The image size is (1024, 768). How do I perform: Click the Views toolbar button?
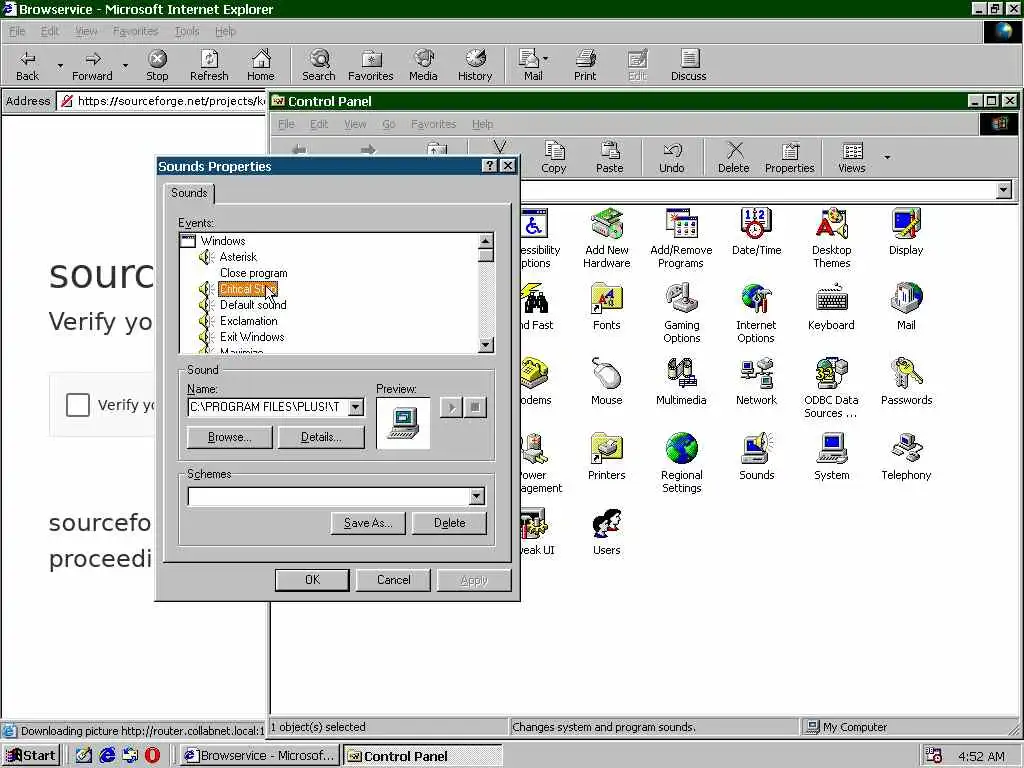click(852, 157)
